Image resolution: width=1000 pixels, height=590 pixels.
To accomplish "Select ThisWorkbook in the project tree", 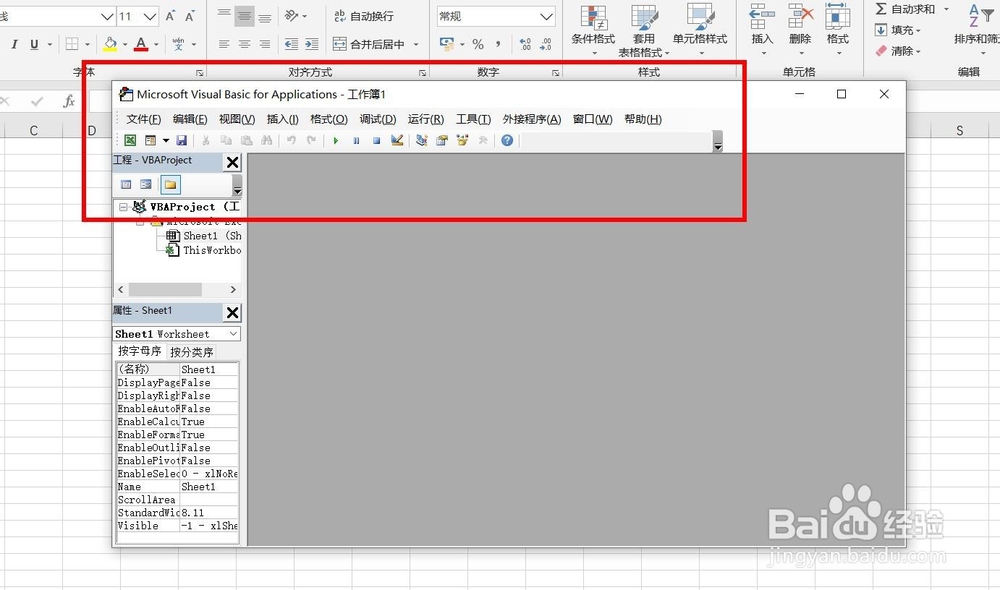I will coord(203,250).
